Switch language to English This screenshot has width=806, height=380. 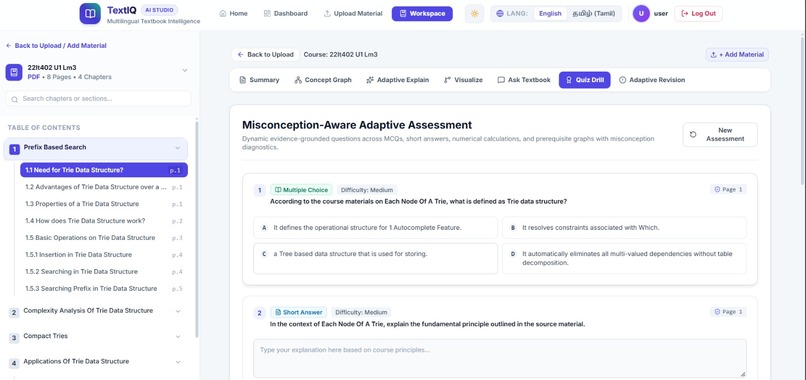pos(550,14)
